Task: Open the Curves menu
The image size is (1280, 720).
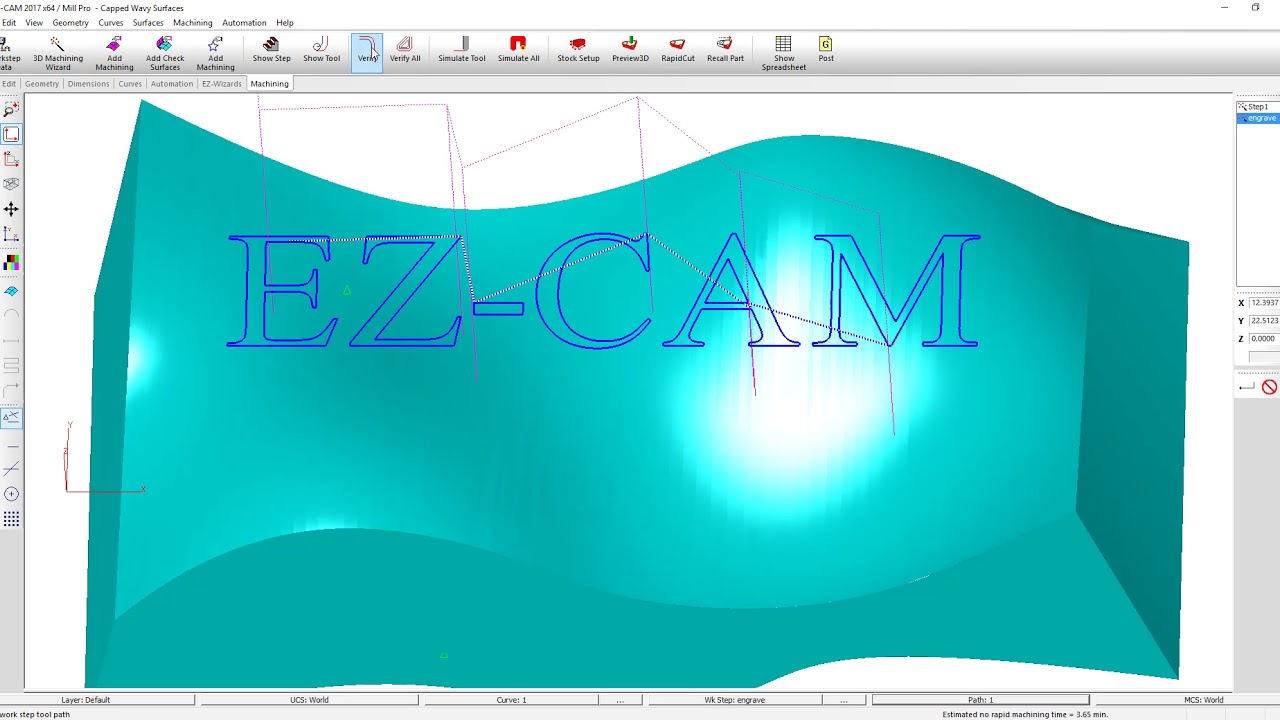Action: pyautogui.click(x=111, y=23)
